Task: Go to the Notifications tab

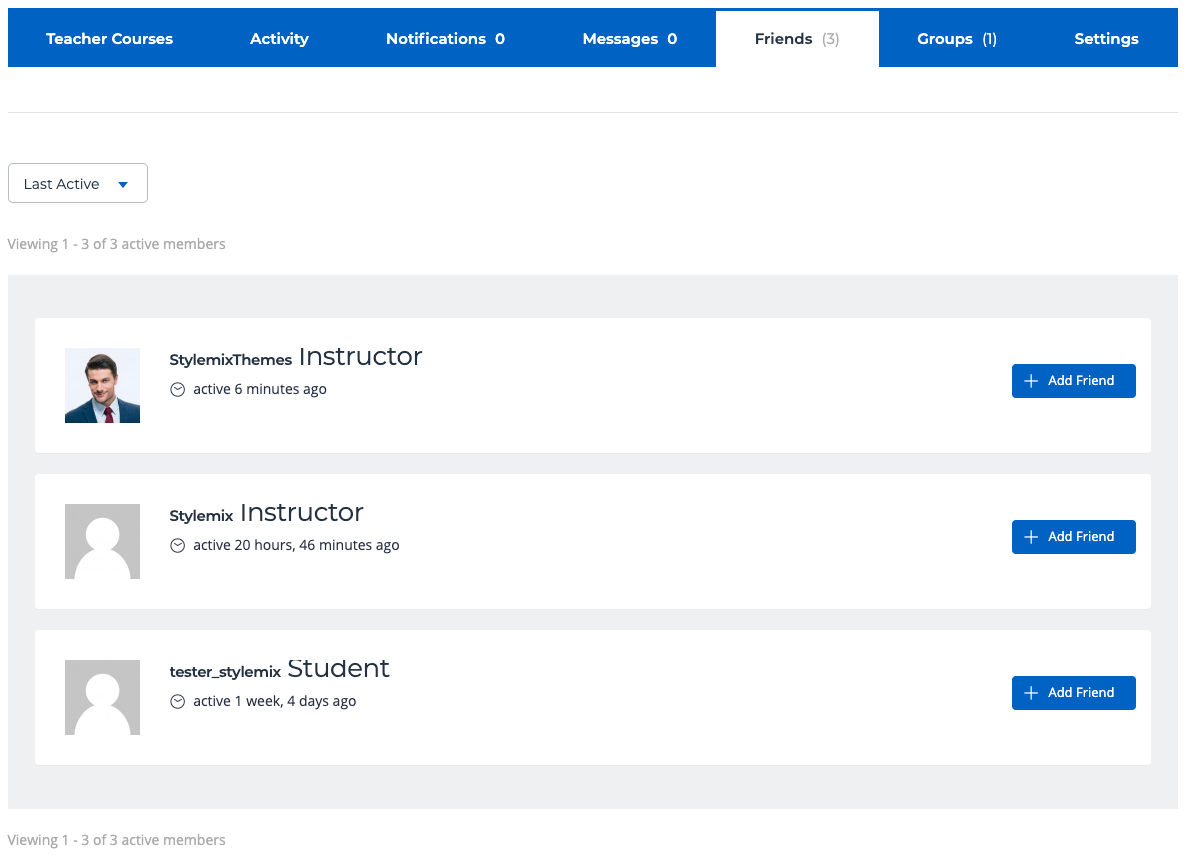Action: tap(445, 39)
